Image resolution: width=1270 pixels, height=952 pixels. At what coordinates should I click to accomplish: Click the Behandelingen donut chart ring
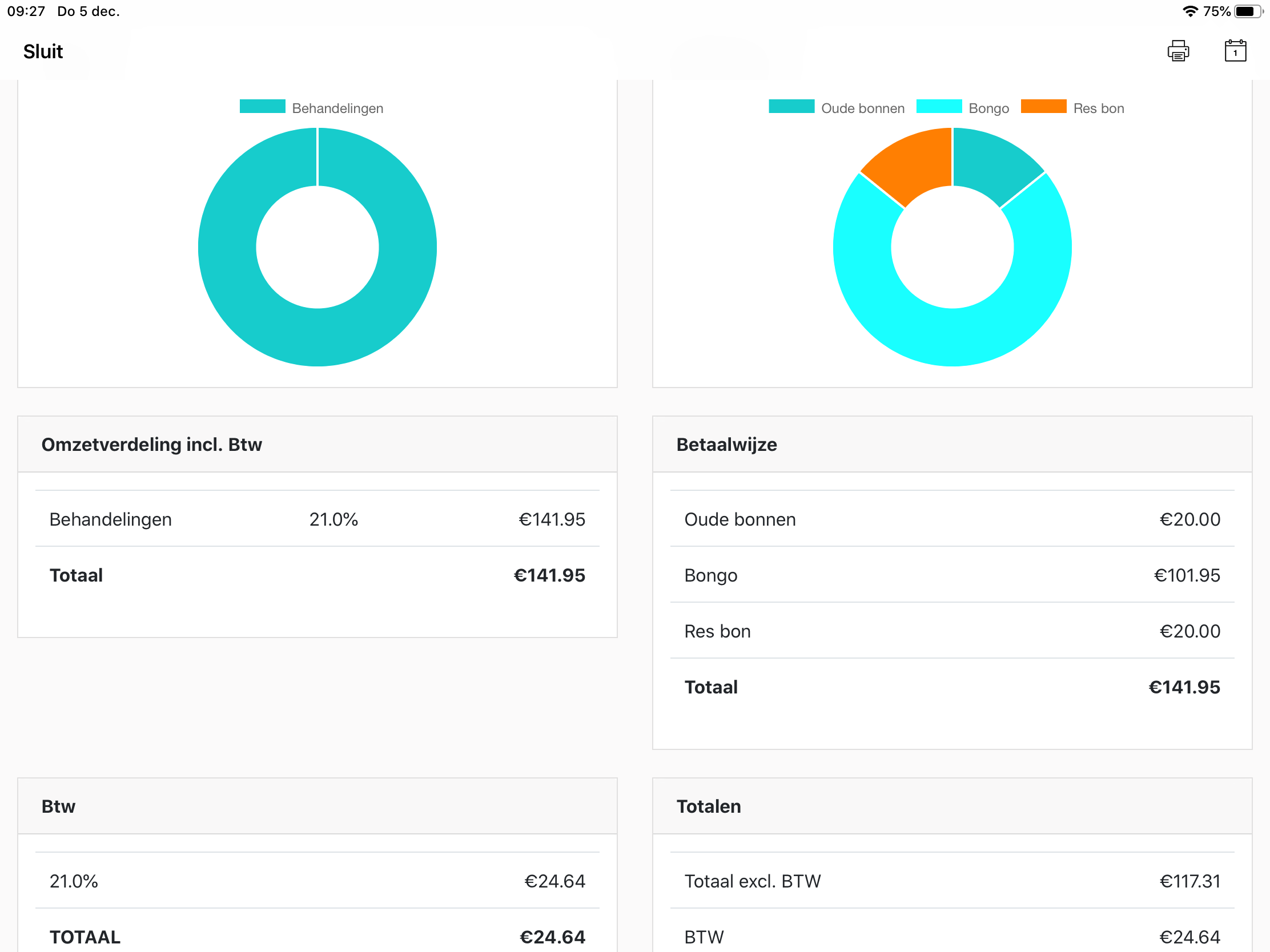tap(317, 337)
